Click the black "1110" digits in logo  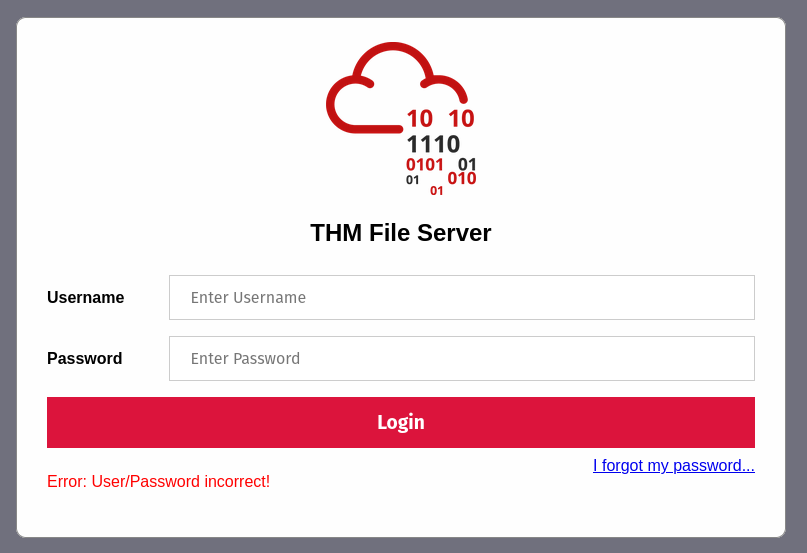tap(433, 145)
